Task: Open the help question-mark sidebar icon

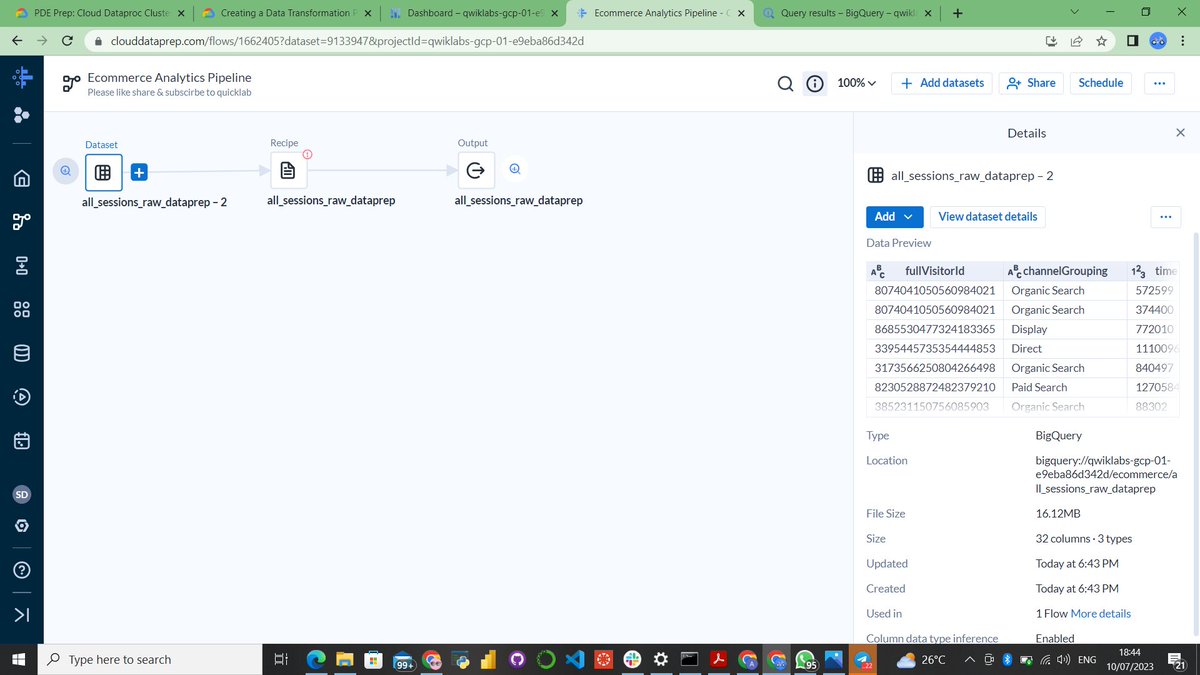Action: point(22,570)
